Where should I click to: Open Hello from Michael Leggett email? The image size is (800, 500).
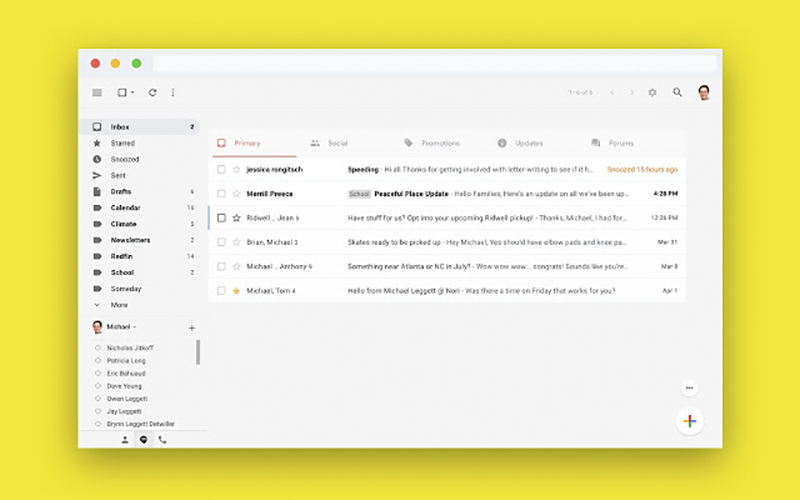coord(447,291)
